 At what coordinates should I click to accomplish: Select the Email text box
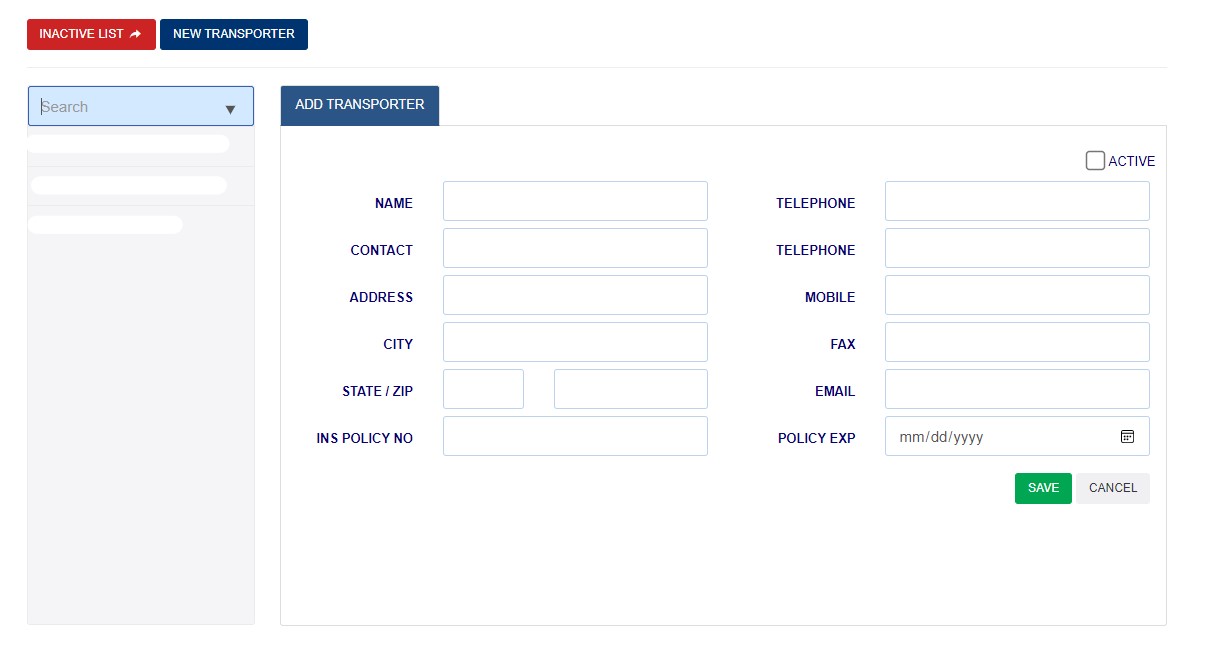[1017, 389]
